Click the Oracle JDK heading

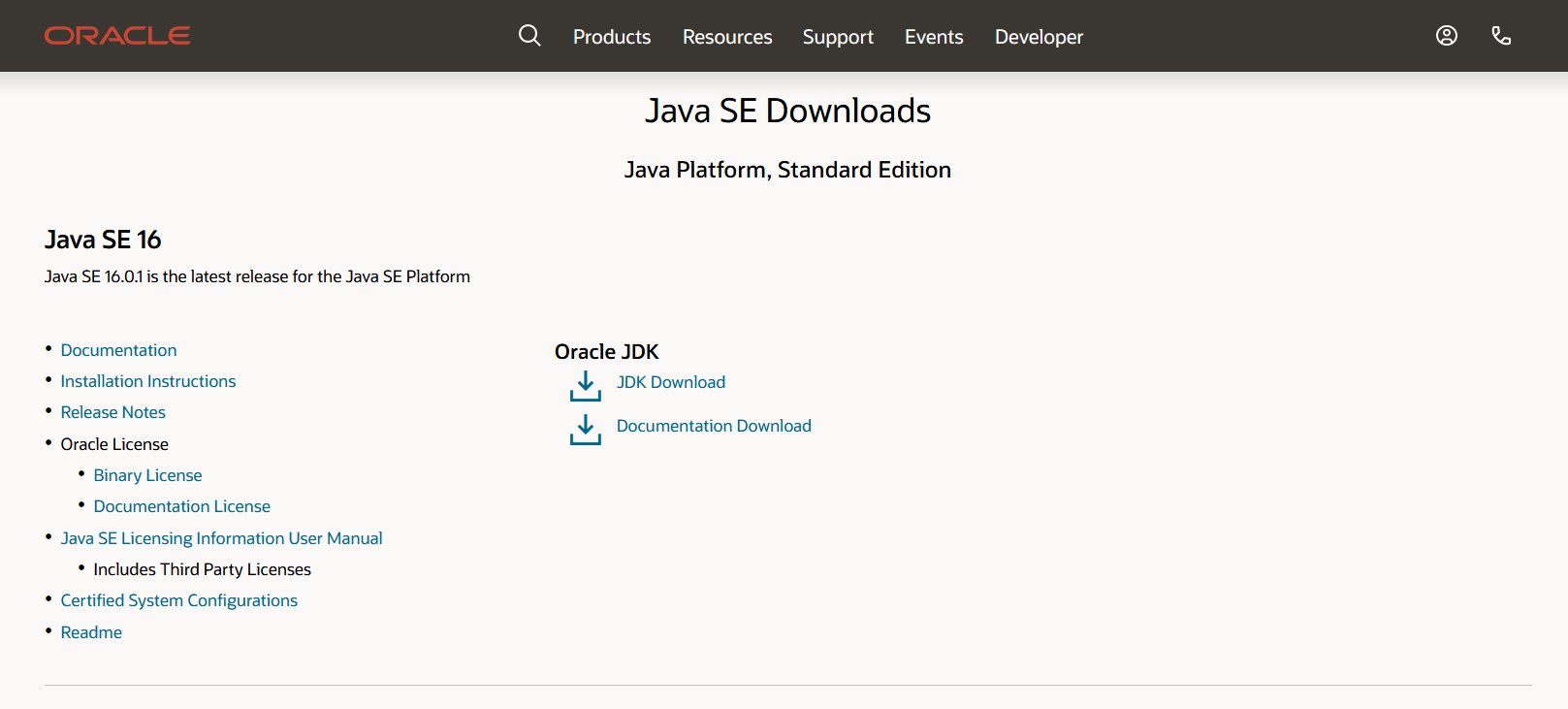607,352
